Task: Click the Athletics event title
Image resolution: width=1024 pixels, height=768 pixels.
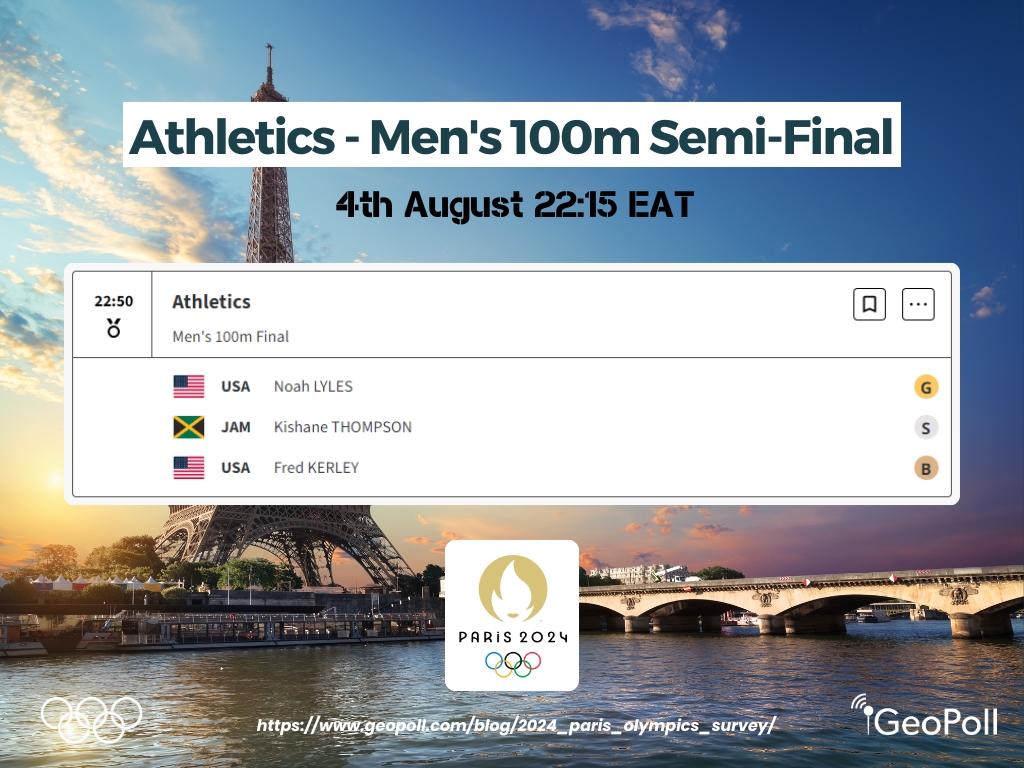Action: click(x=211, y=301)
